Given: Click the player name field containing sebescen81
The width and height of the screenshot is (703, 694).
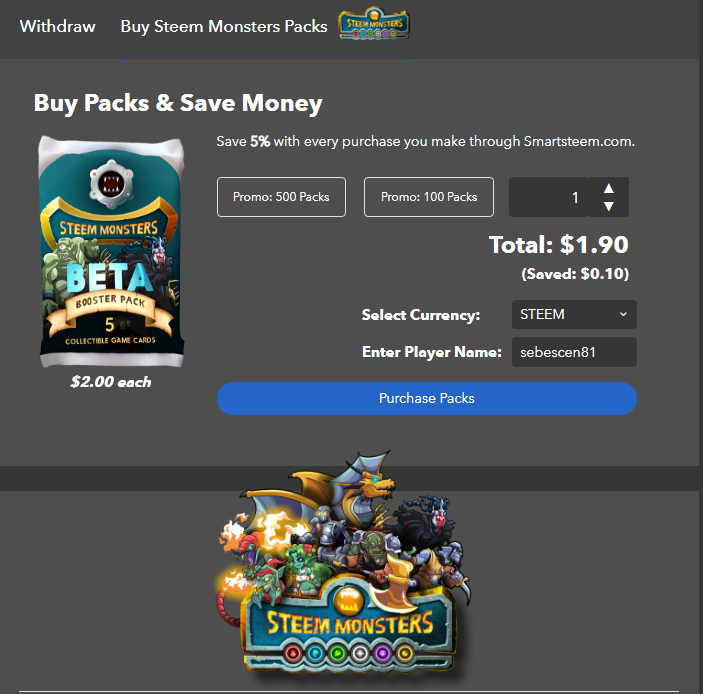Looking at the screenshot, I should (574, 352).
